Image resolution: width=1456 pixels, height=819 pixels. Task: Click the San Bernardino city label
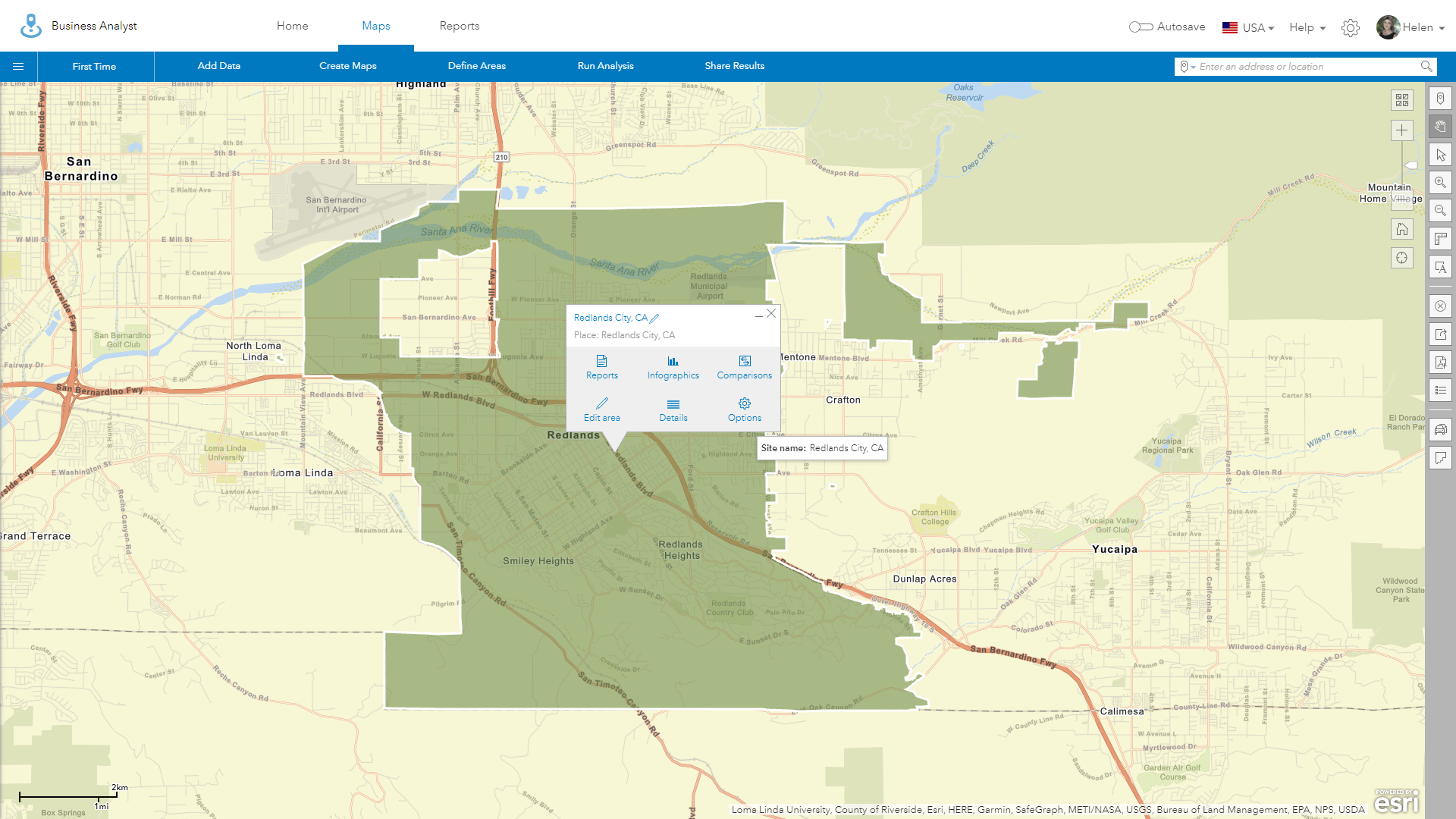coord(80,169)
